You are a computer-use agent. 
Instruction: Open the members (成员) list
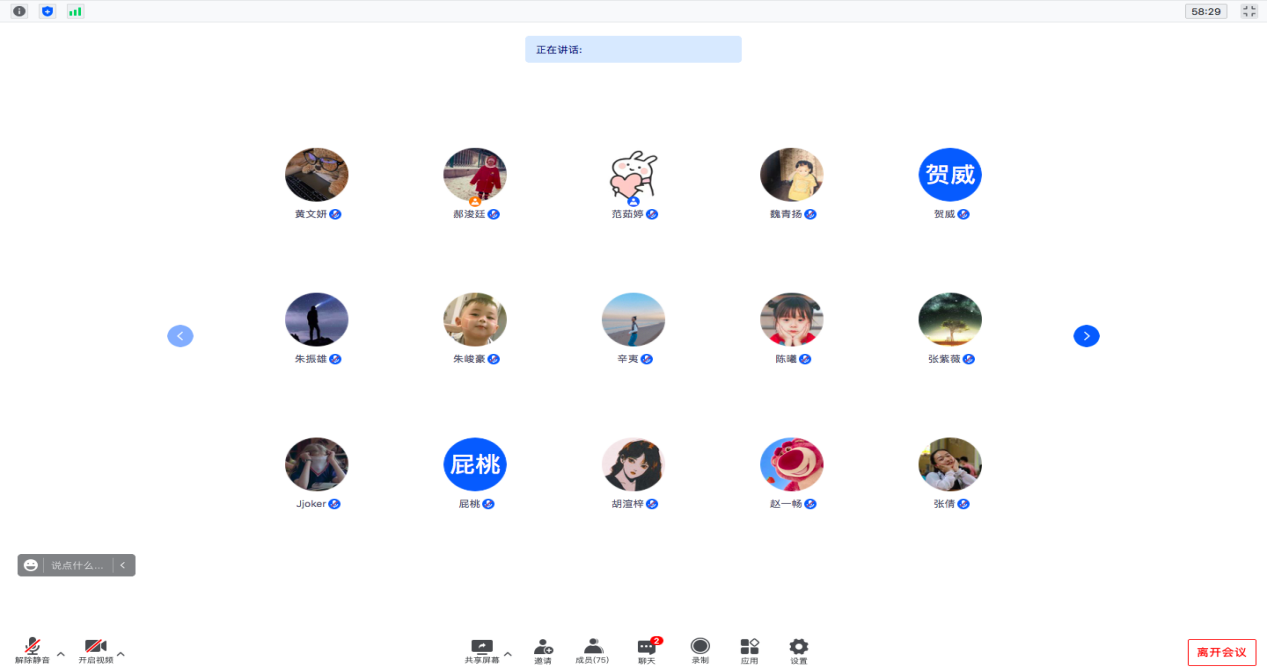(592, 651)
